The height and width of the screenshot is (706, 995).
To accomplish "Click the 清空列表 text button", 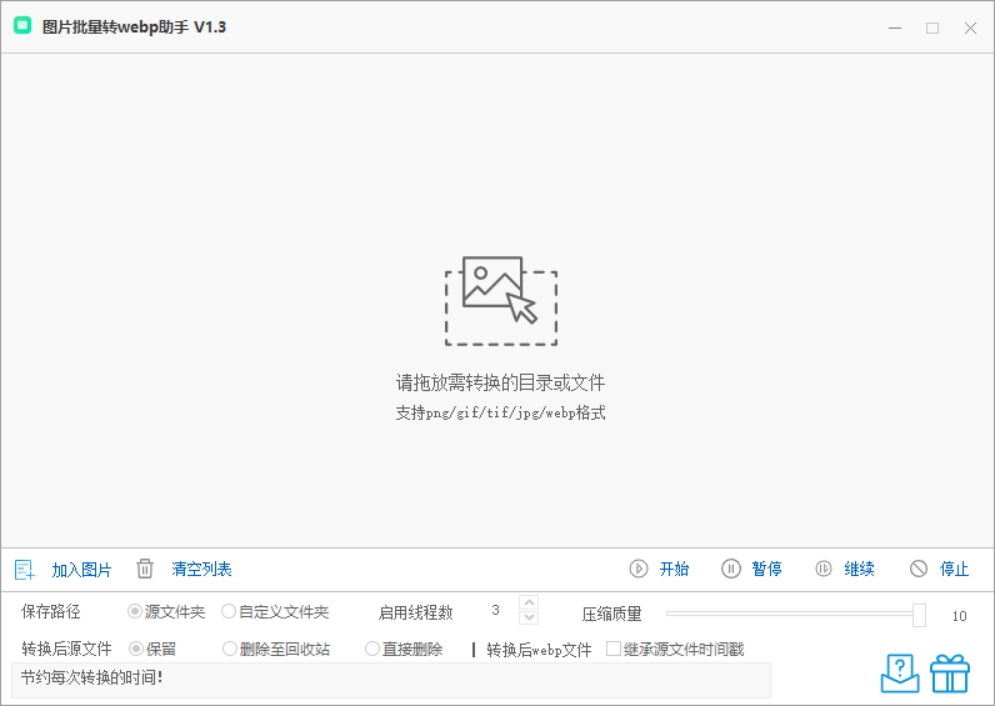I will tap(201, 569).
